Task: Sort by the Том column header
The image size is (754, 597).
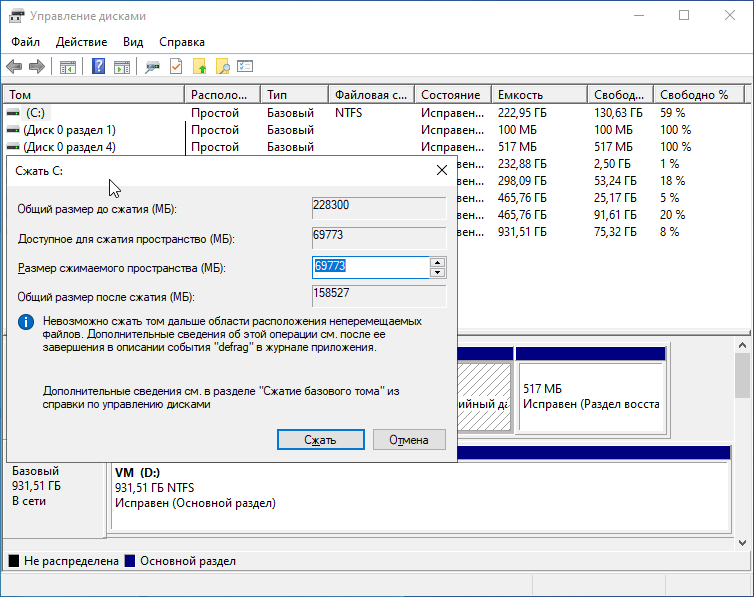Action: tap(94, 95)
